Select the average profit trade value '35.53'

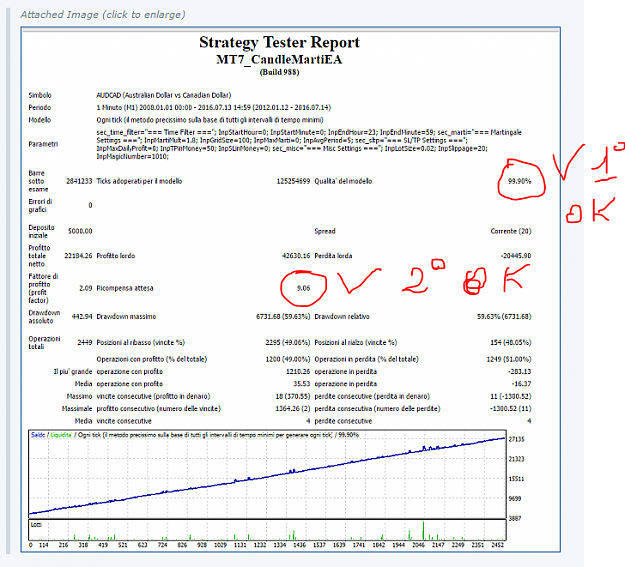(x=302, y=384)
